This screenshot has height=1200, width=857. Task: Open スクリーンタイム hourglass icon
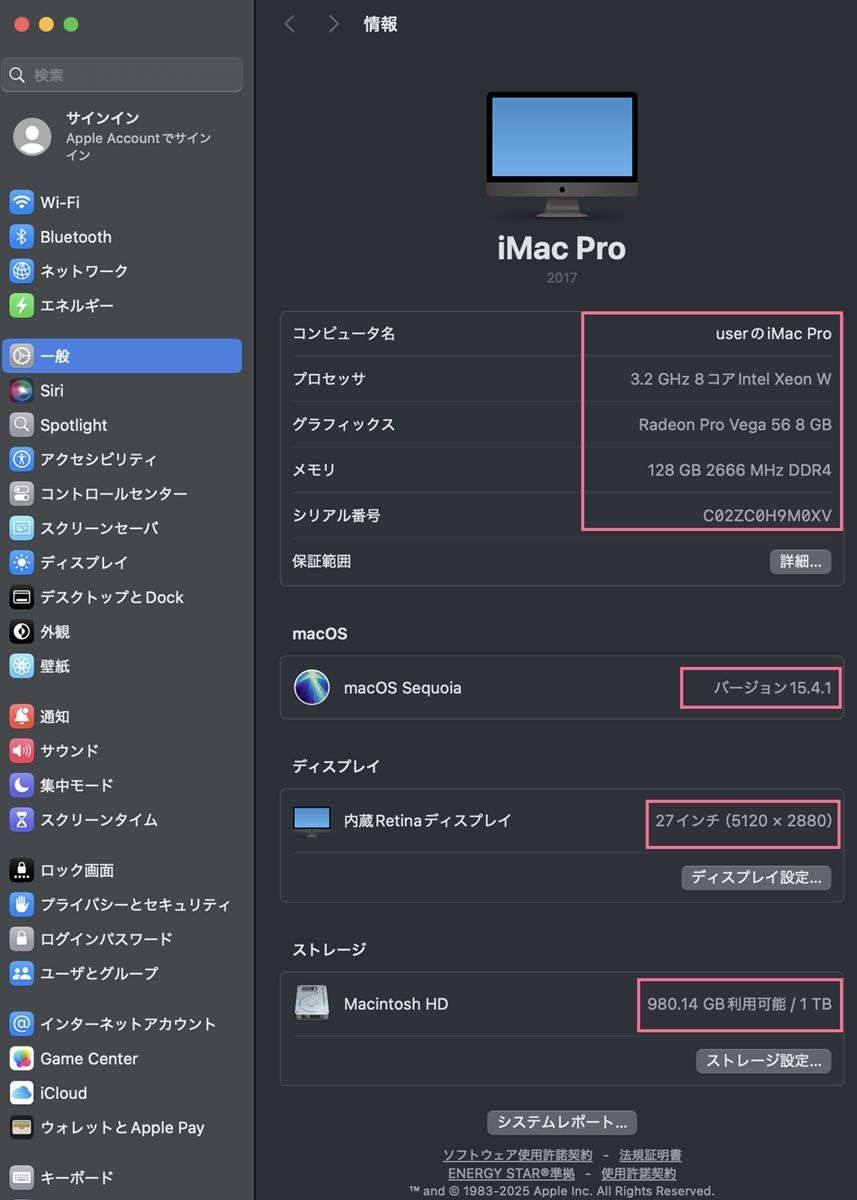[x=22, y=820]
